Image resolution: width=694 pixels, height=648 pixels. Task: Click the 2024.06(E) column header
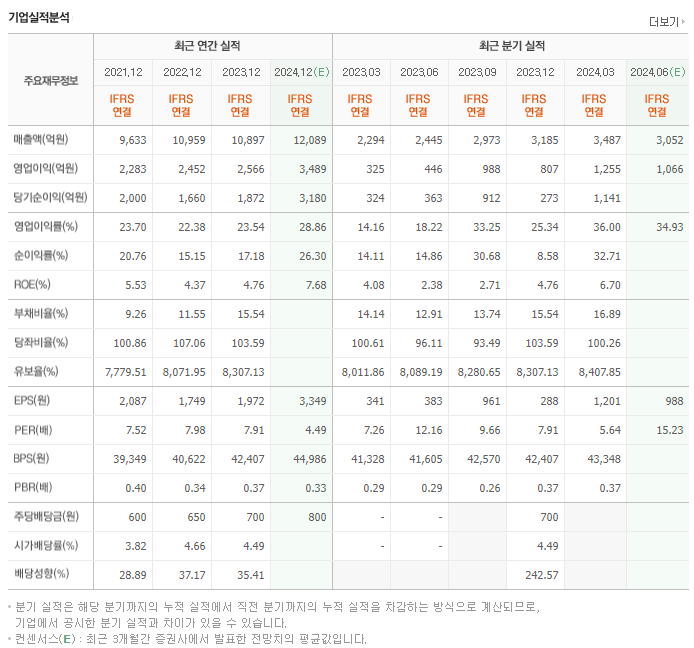click(658, 72)
